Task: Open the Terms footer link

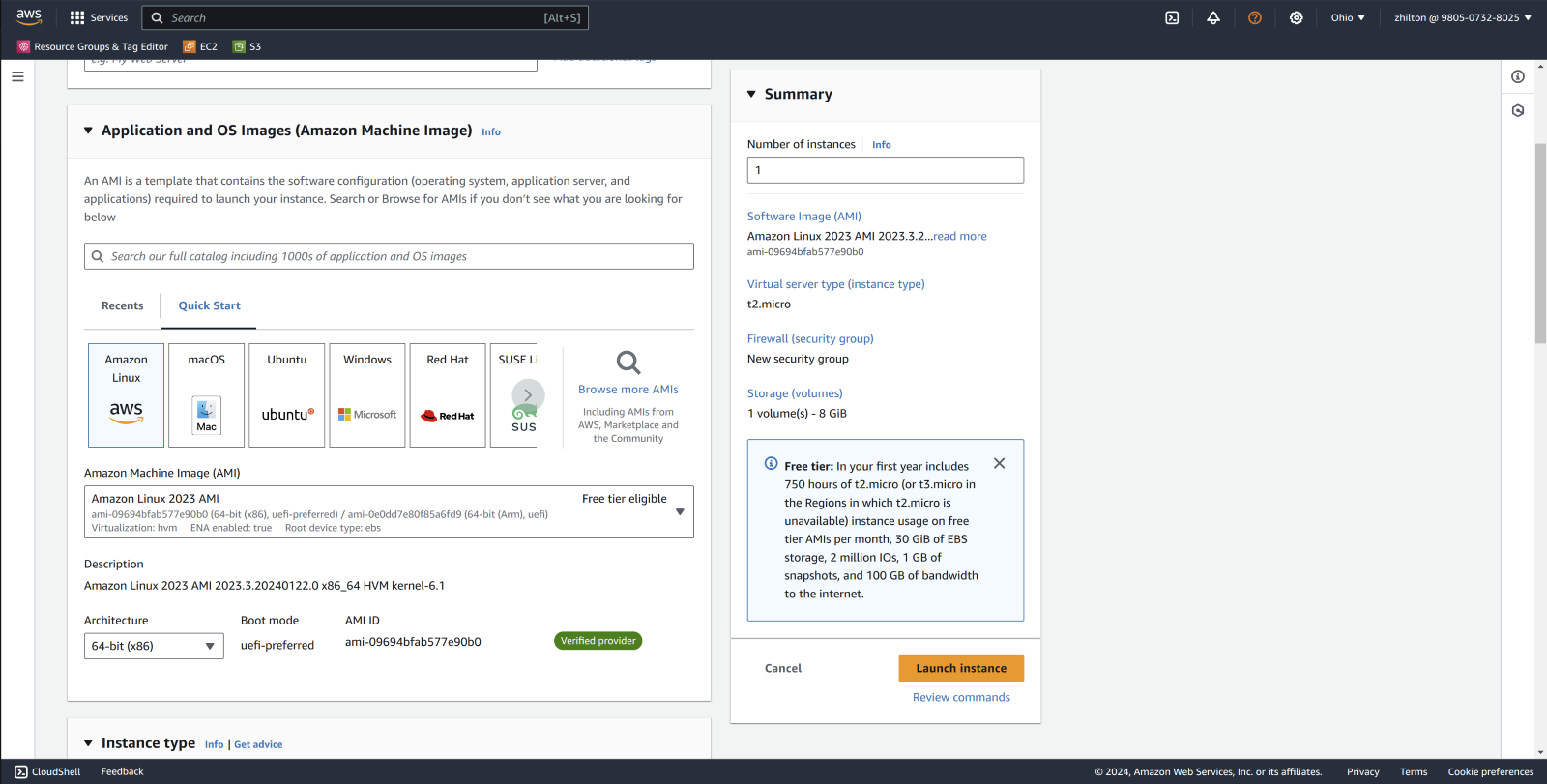Action: click(1414, 771)
